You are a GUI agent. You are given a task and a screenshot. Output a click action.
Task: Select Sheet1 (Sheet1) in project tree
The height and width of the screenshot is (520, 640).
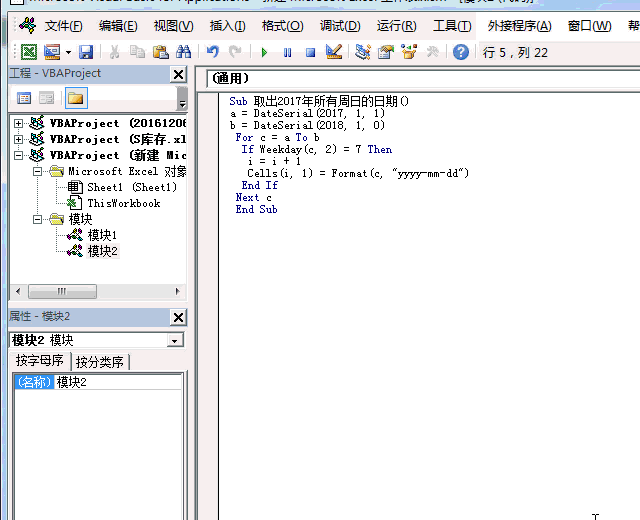coord(132,187)
